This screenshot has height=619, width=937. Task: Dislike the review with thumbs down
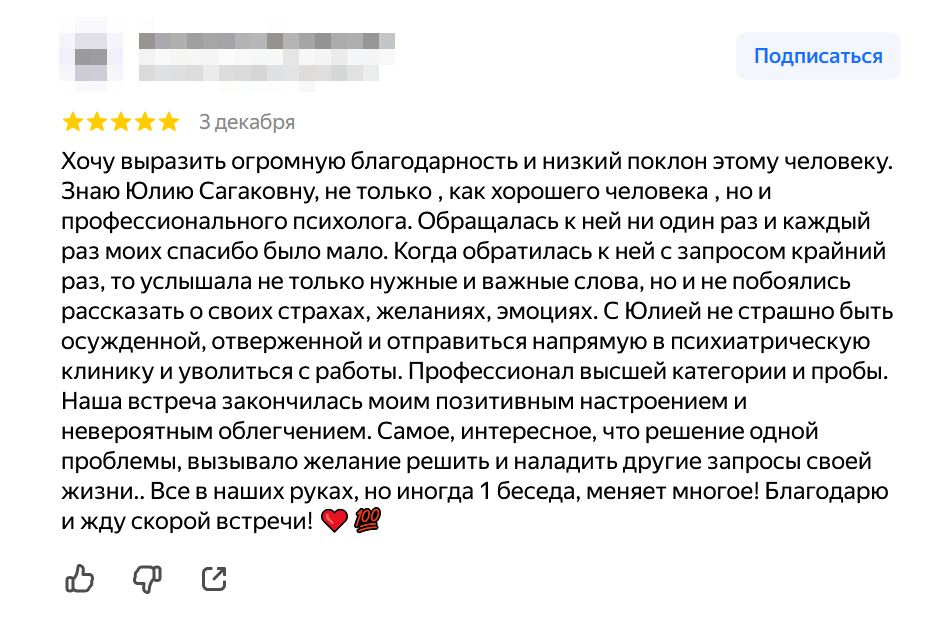pyautogui.click(x=147, y=577)
